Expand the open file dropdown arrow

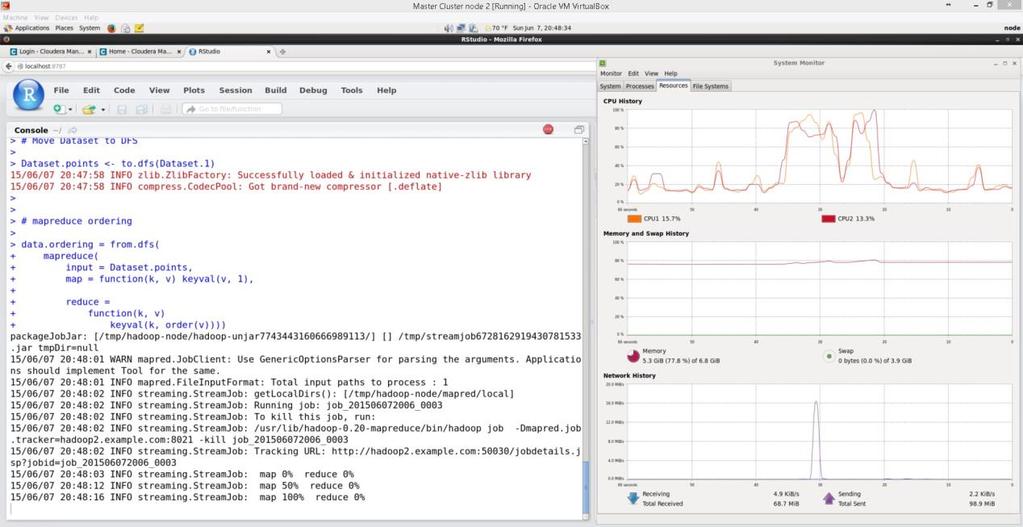(103, 110)
